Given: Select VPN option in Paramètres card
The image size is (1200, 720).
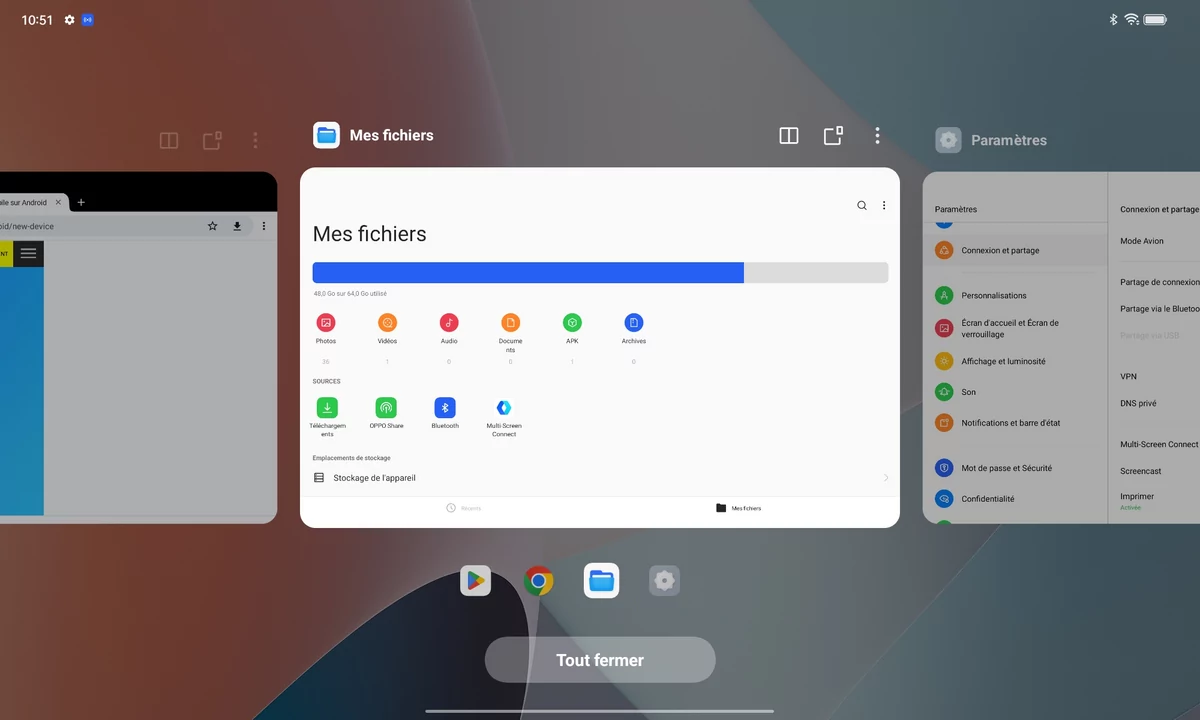Looking at the screenshot, I should [x=1128, y=377].
